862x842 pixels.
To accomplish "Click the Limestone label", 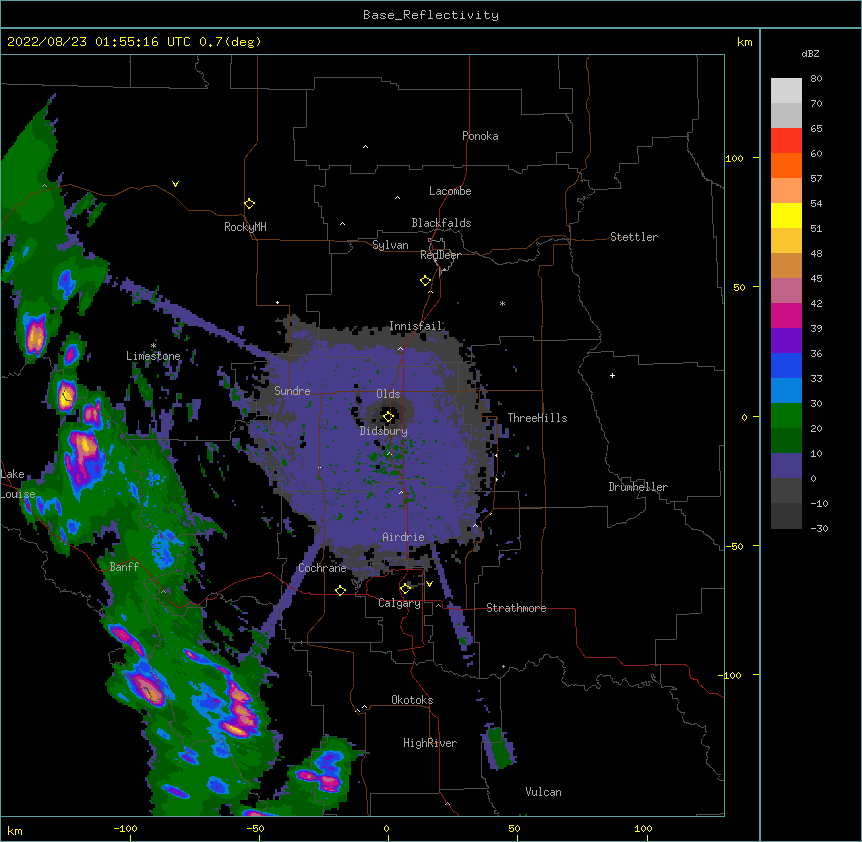I will [x=153, y=356].
